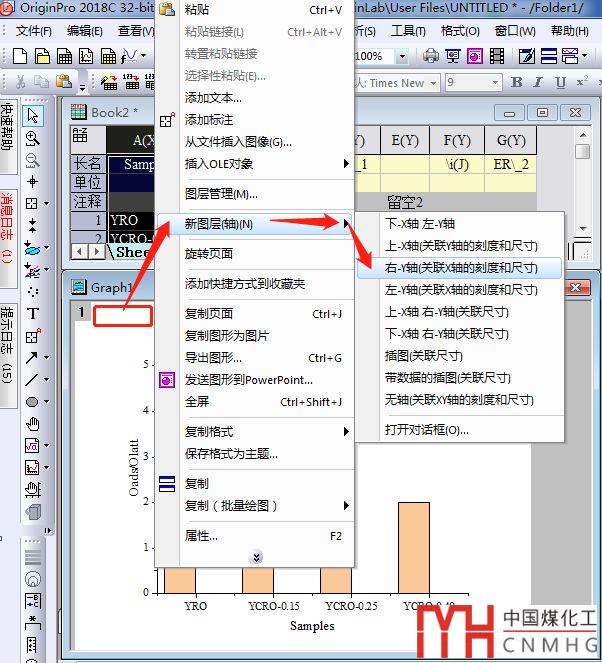Select the Pointer tool in the tools panel

click(x=33, y=115)
